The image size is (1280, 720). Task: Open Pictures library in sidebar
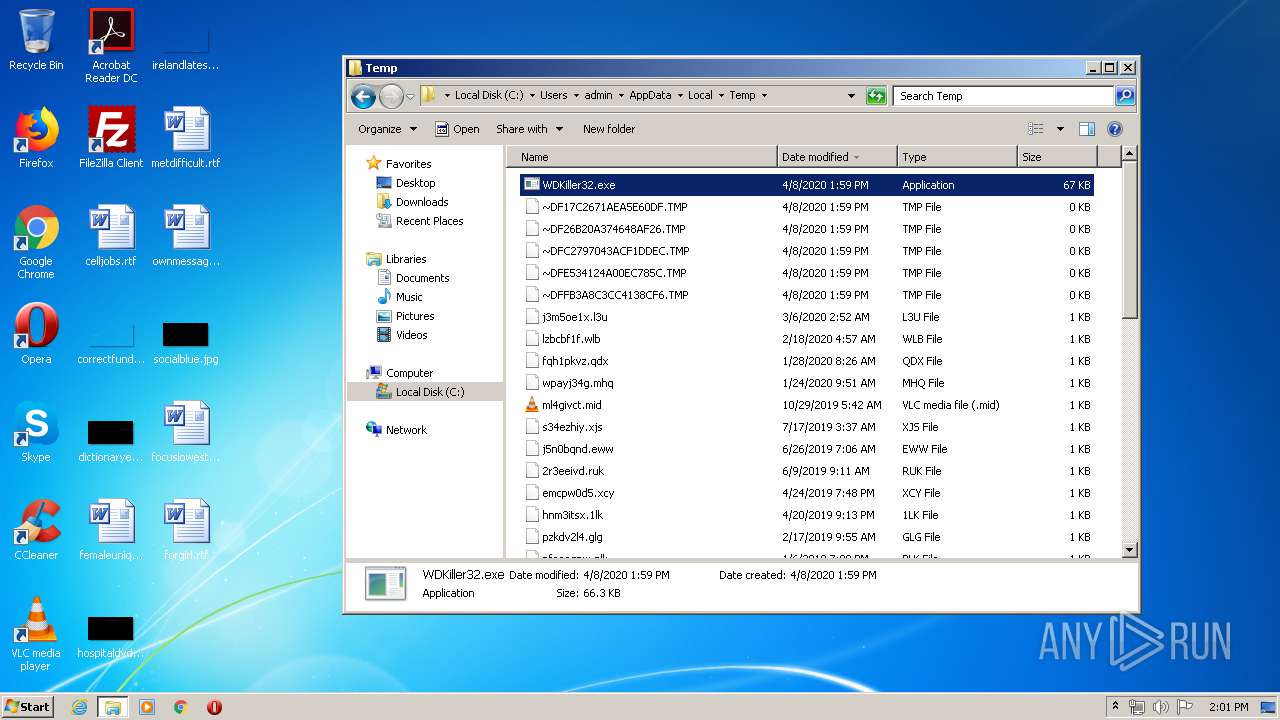[x=415, y=316]
